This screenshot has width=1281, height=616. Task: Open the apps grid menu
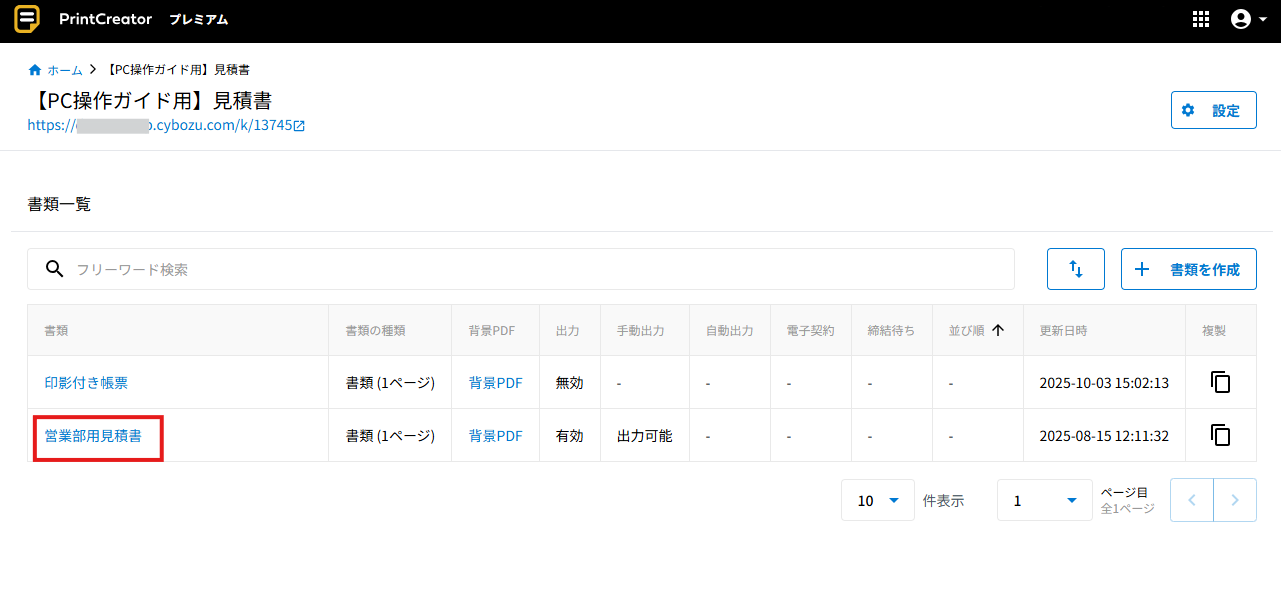(x=1201, y=20)
